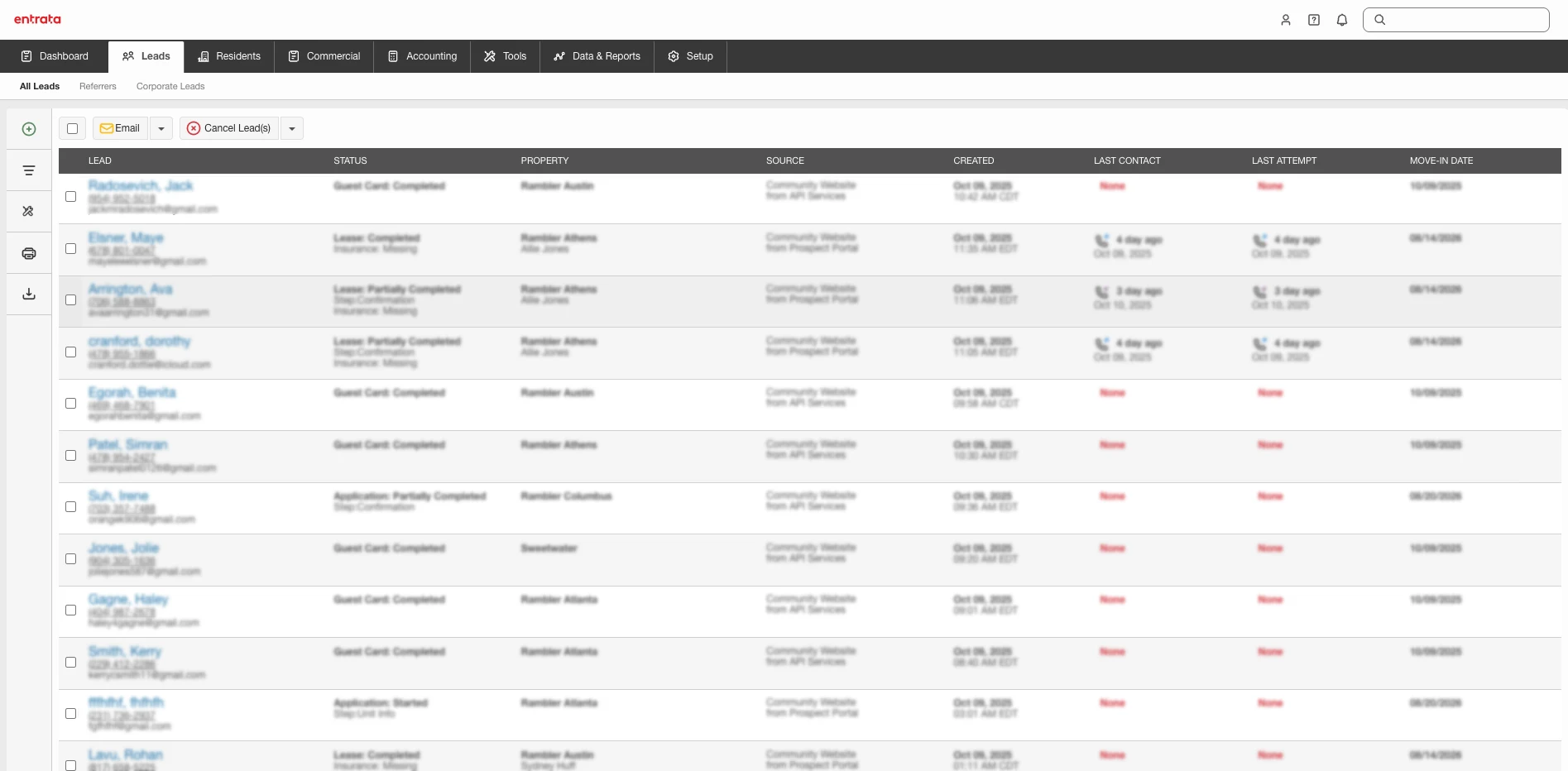1568x771 pixels.
Task: Select the checkbox for Patel, Simran
Action: [x=71, y=456]
